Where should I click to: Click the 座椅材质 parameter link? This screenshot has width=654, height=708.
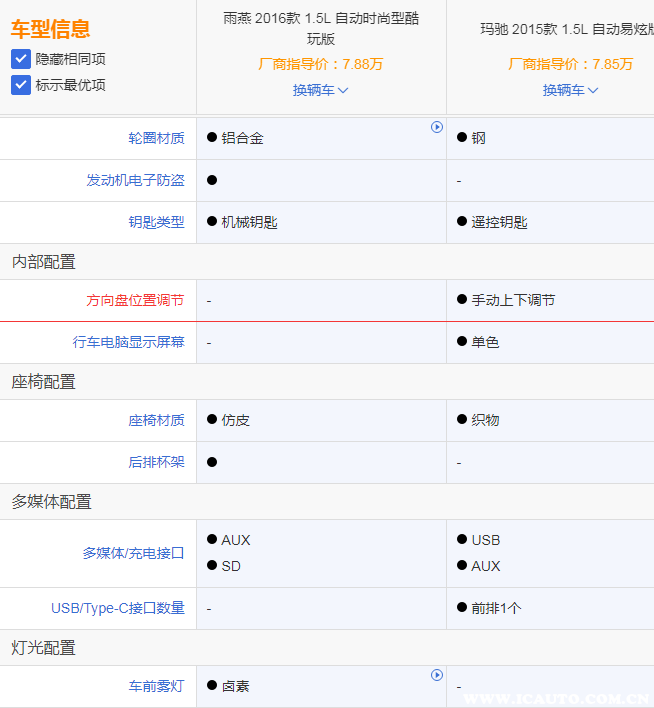pyautogui.click(x=156, y=420)
